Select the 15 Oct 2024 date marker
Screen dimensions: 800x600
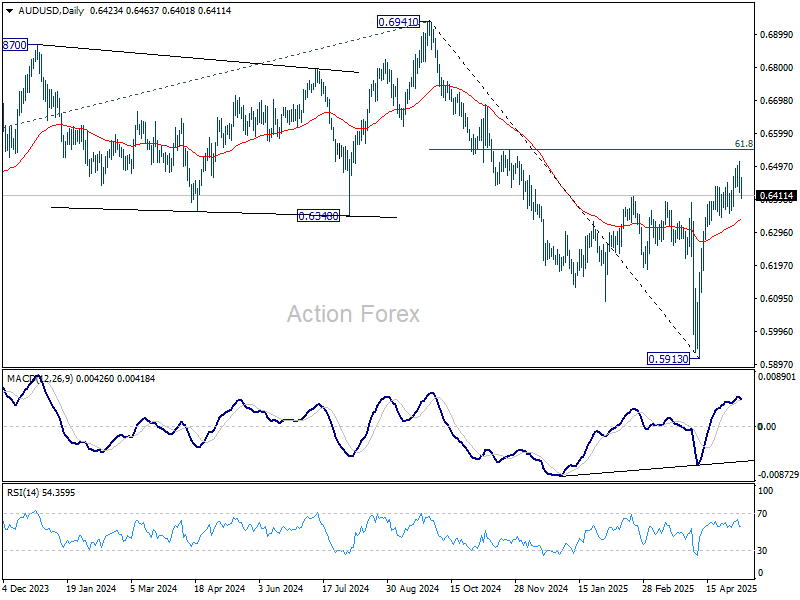476,589
